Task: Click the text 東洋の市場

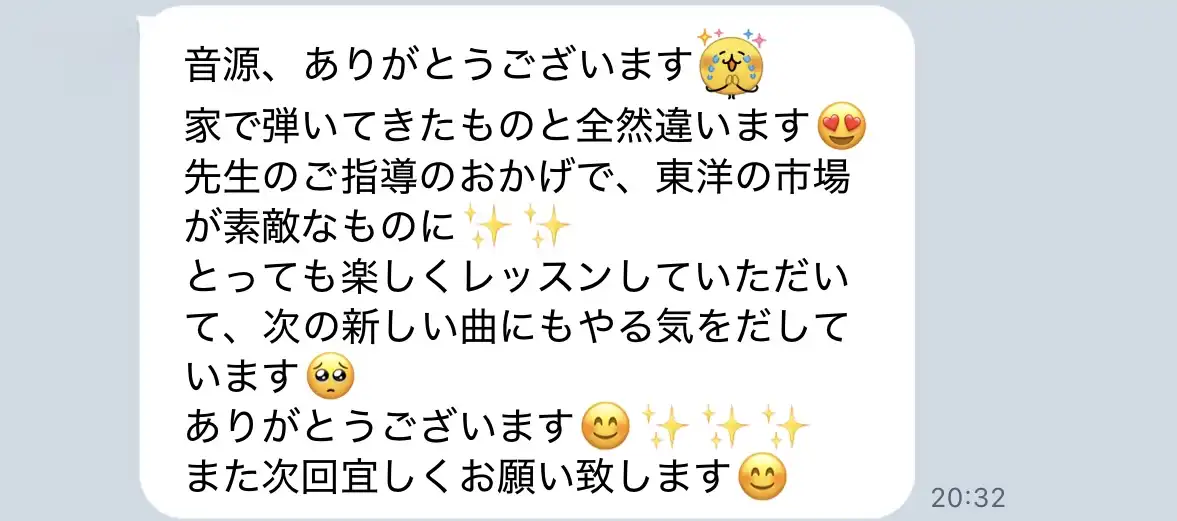Action: [752, 178]
